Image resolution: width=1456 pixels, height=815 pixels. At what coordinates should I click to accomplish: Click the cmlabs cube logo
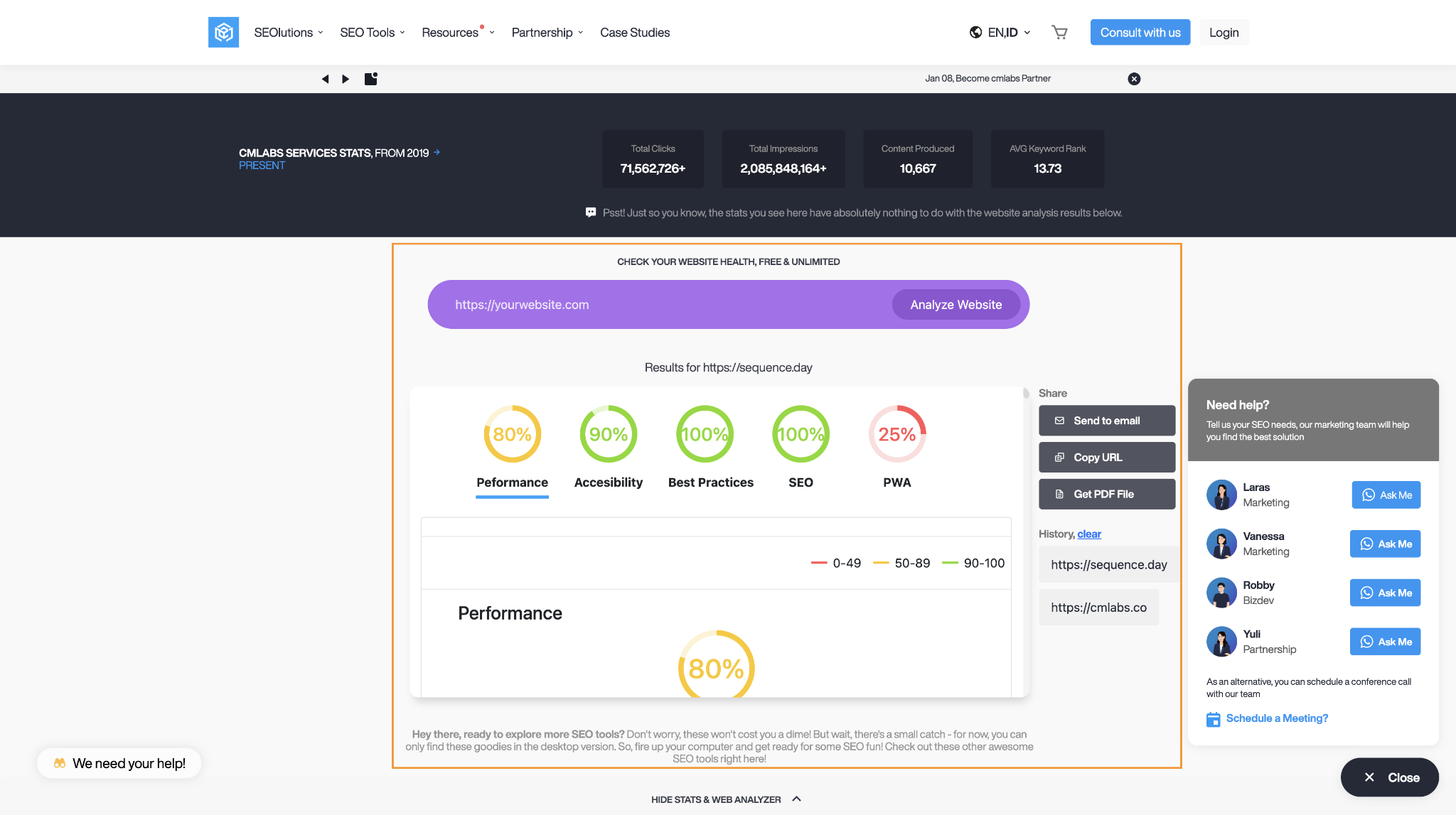[x=223, y=32]
